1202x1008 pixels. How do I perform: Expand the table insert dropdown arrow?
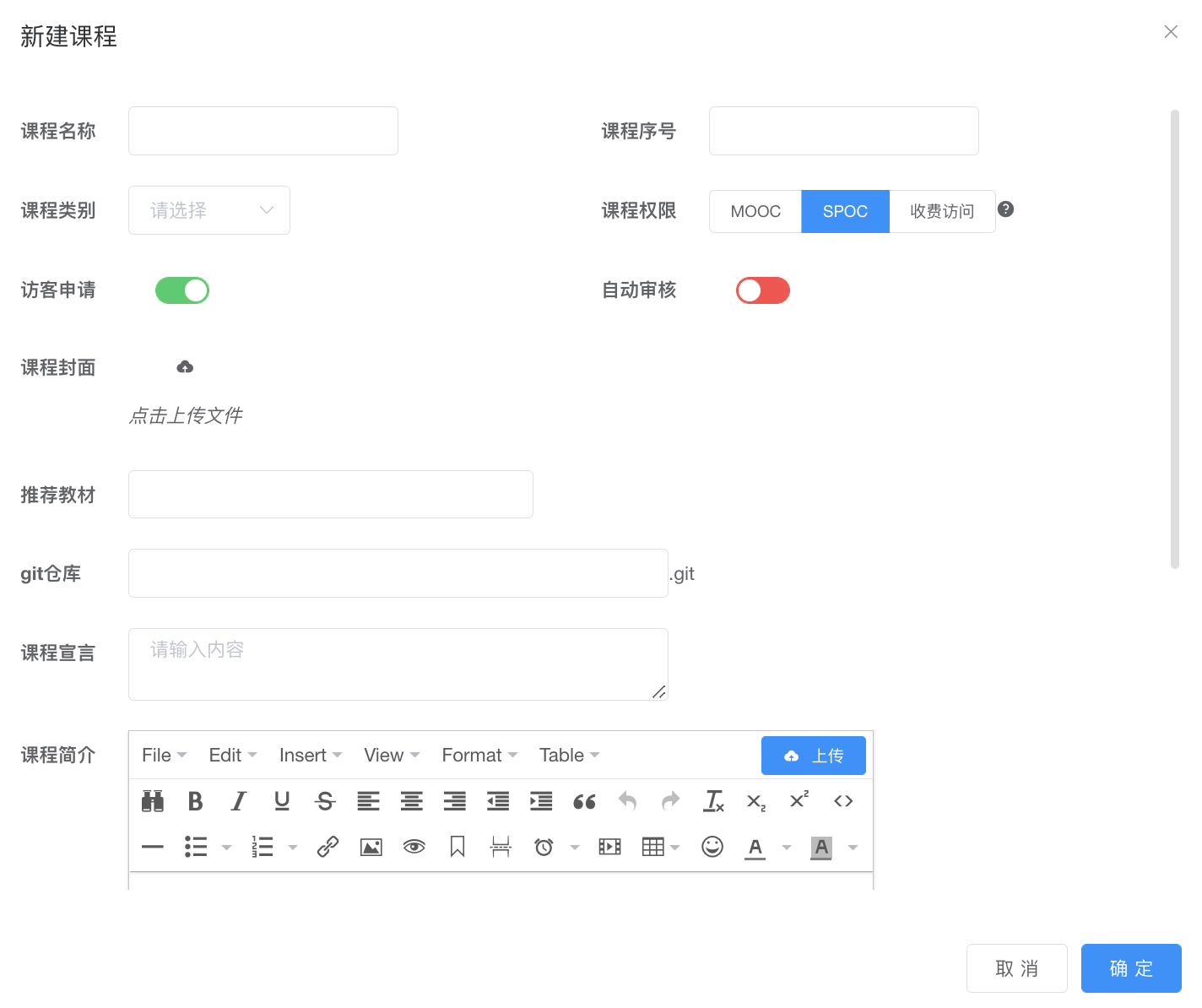point(675,848)
